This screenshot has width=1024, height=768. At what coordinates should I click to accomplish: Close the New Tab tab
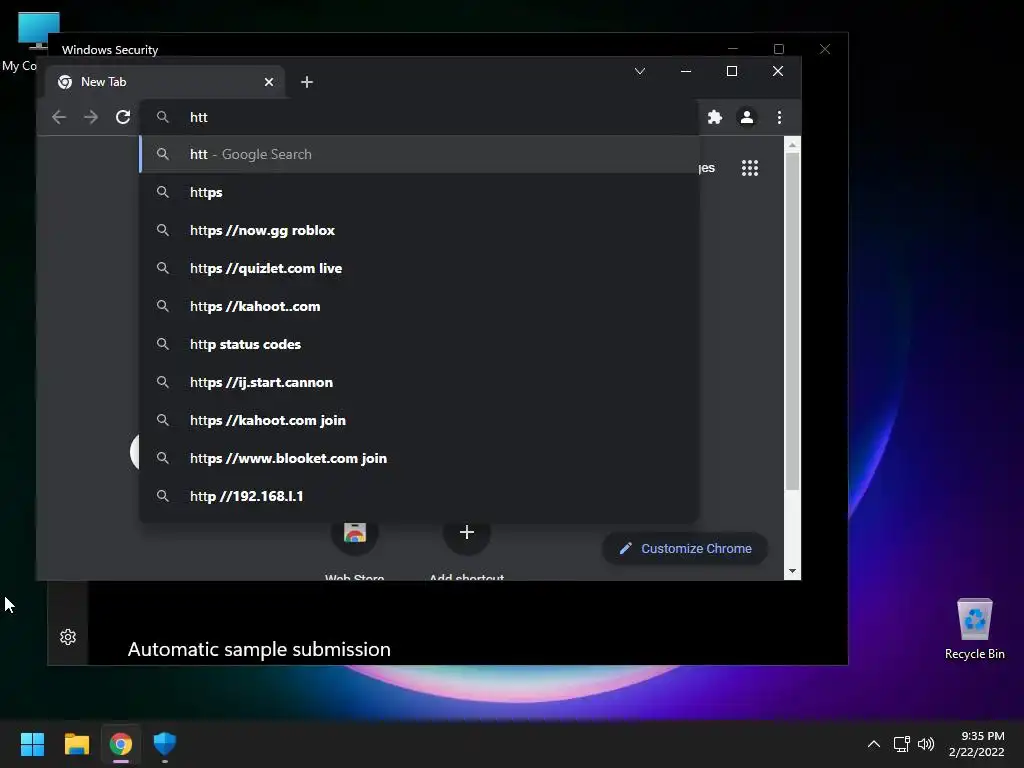pos(268,82)
